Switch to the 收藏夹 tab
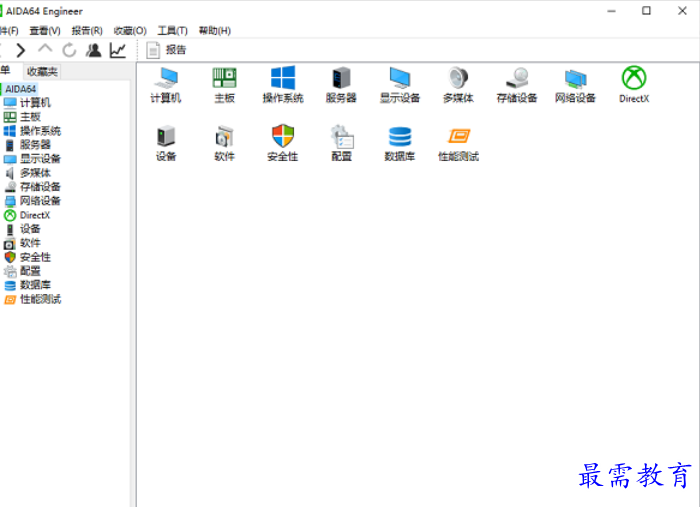 pyautogui.click(x=42, y=71)
